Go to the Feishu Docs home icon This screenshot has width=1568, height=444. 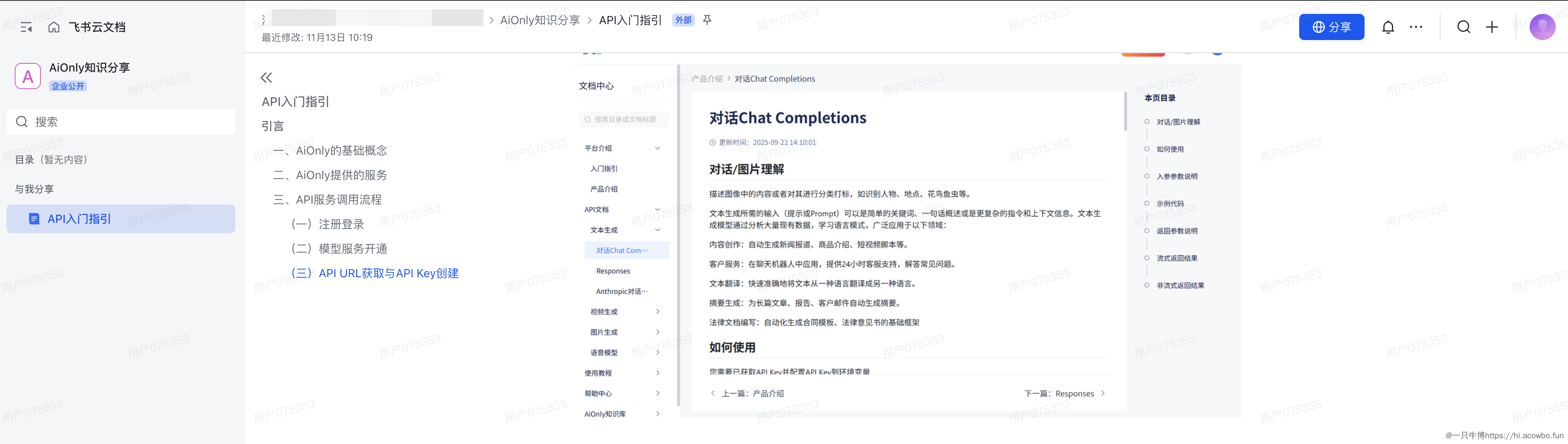tap(54, 27)
